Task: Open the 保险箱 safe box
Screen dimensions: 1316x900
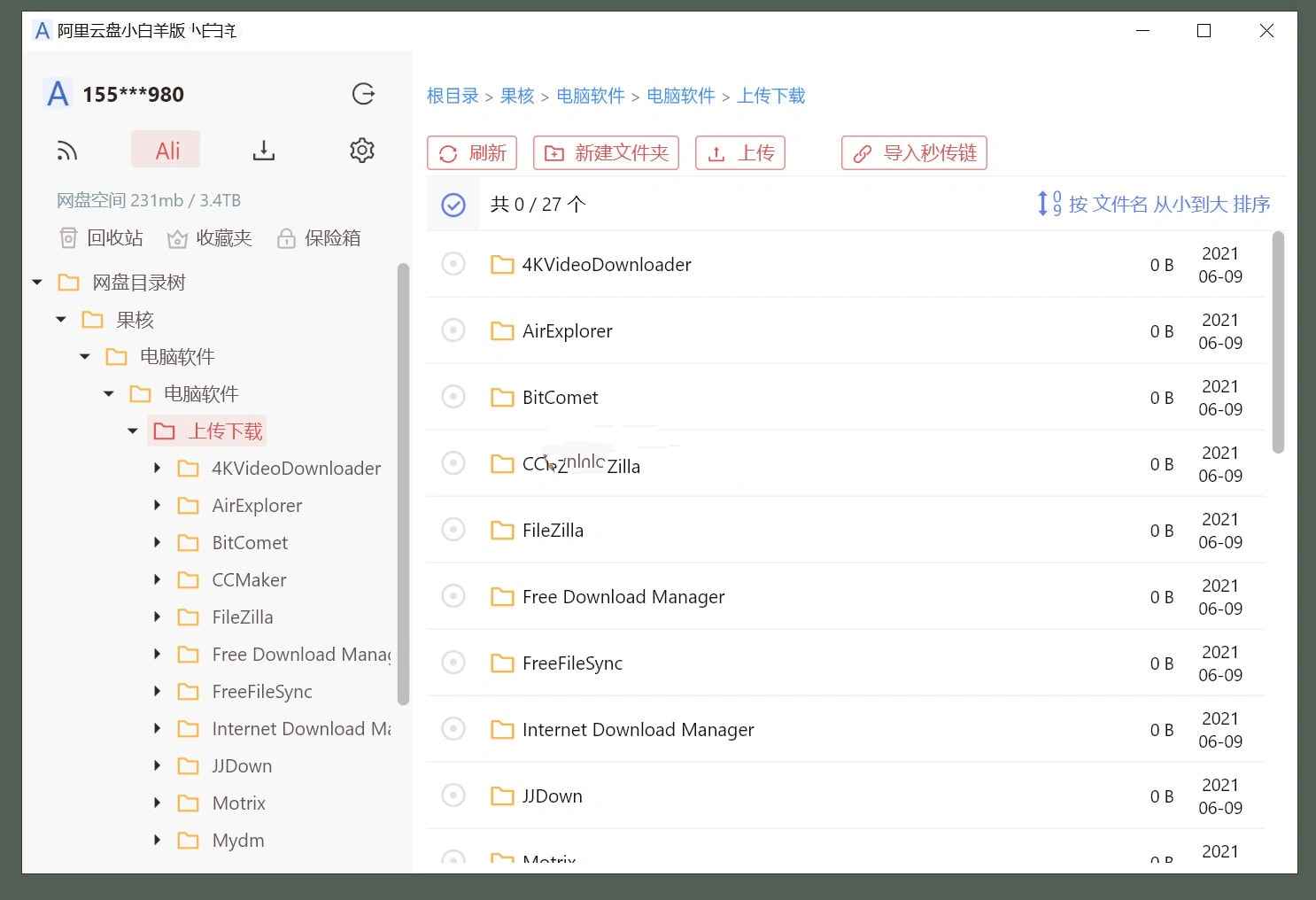Action: point(319,237)
